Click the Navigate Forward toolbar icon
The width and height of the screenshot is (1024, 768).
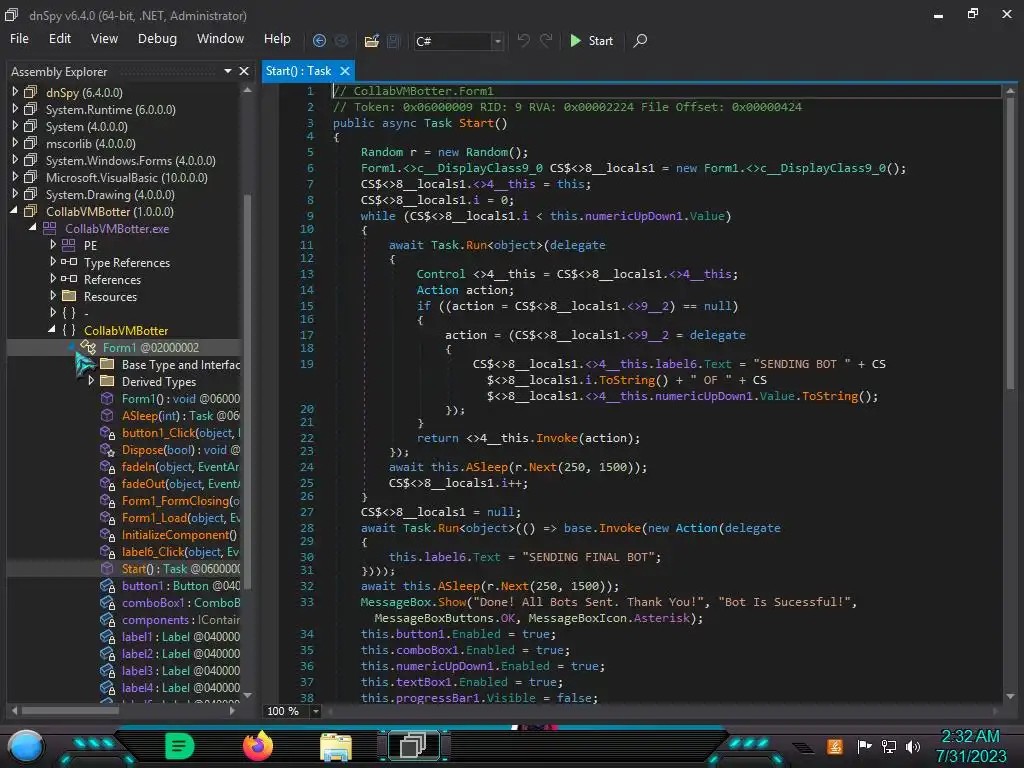point(342,40)
